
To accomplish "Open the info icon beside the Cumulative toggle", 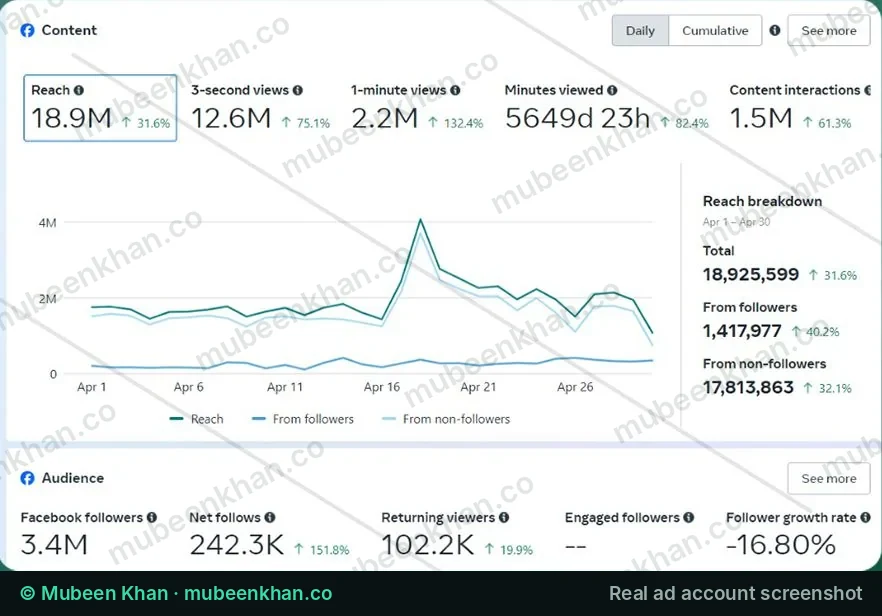I will pos(775,30).
